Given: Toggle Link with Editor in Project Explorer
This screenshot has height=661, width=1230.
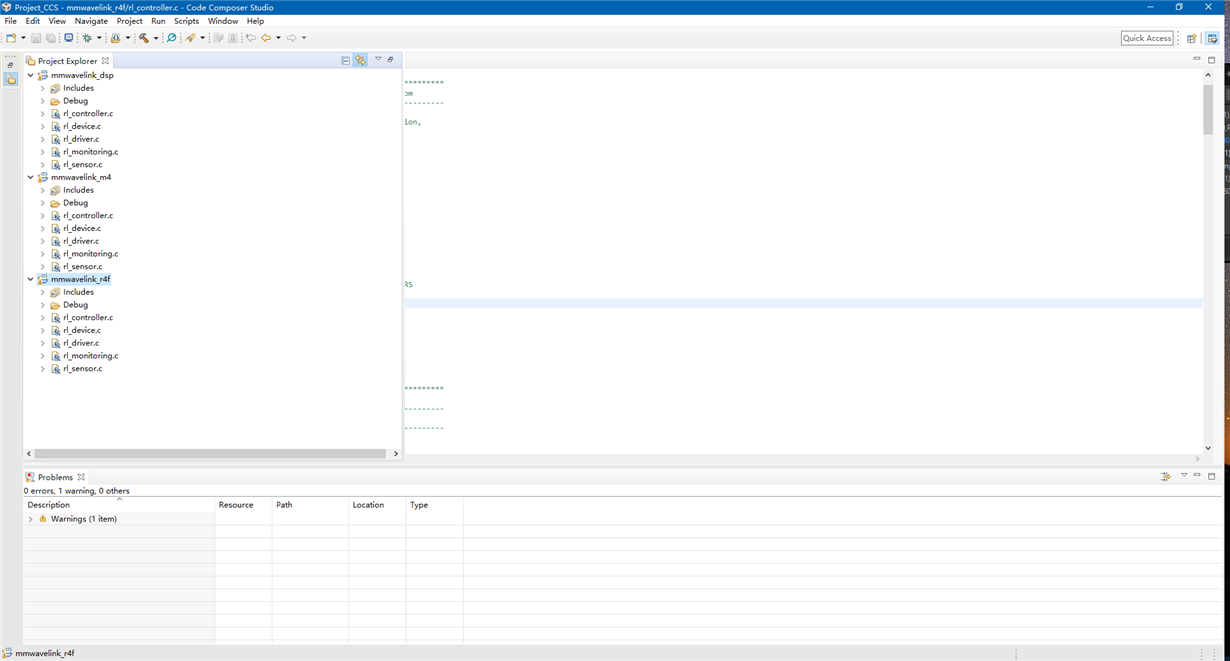Looking at the screenshot, I should pos(360,60).
